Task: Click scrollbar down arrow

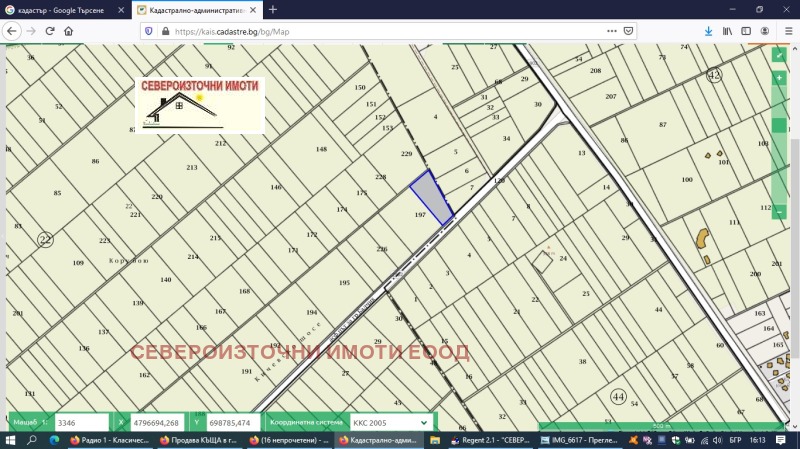Action: pyautogui.click(x=795, y=427)
